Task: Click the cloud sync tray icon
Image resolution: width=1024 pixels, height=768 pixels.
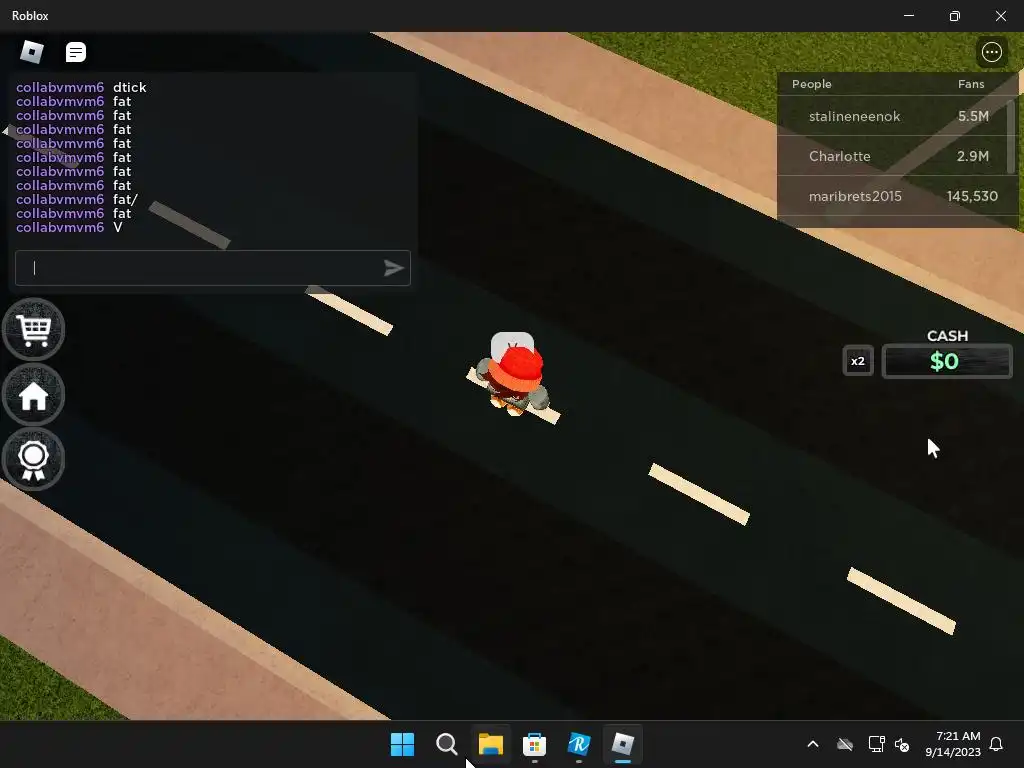Action: click(845, 744)
